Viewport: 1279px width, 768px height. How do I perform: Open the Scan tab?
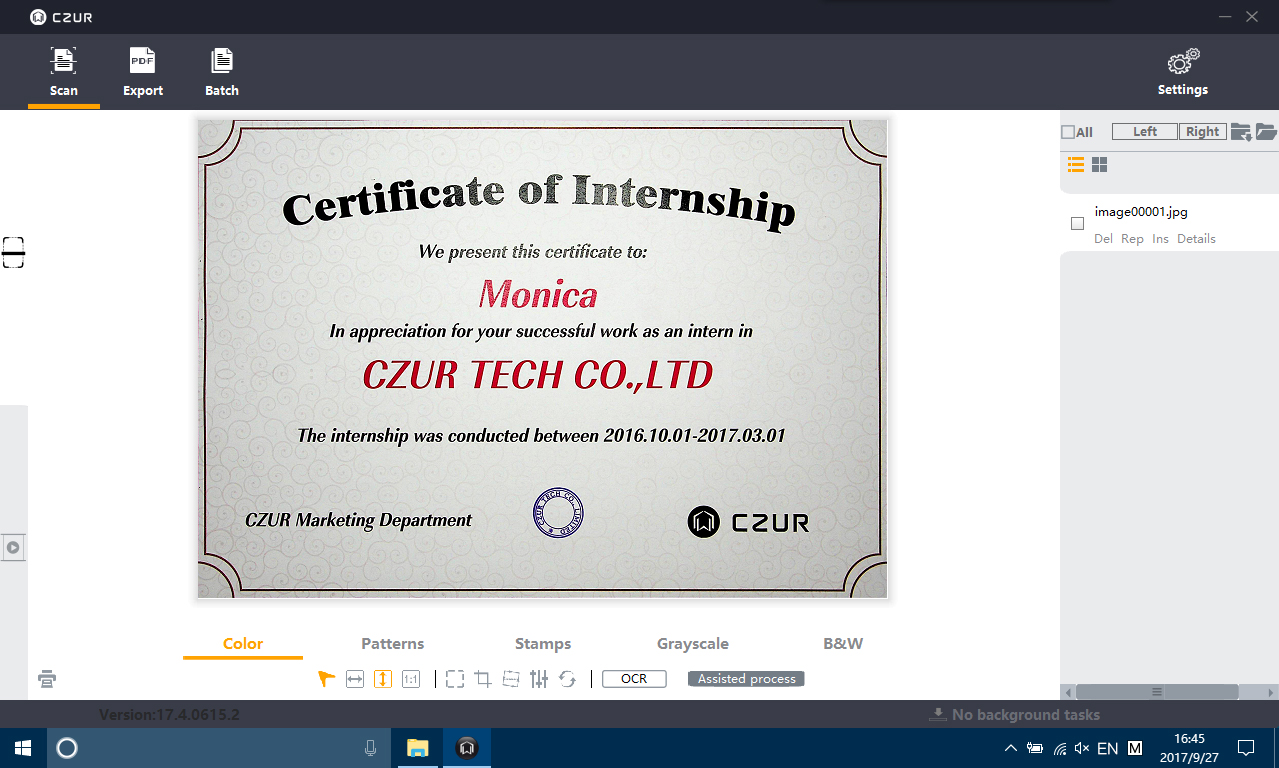64,72
